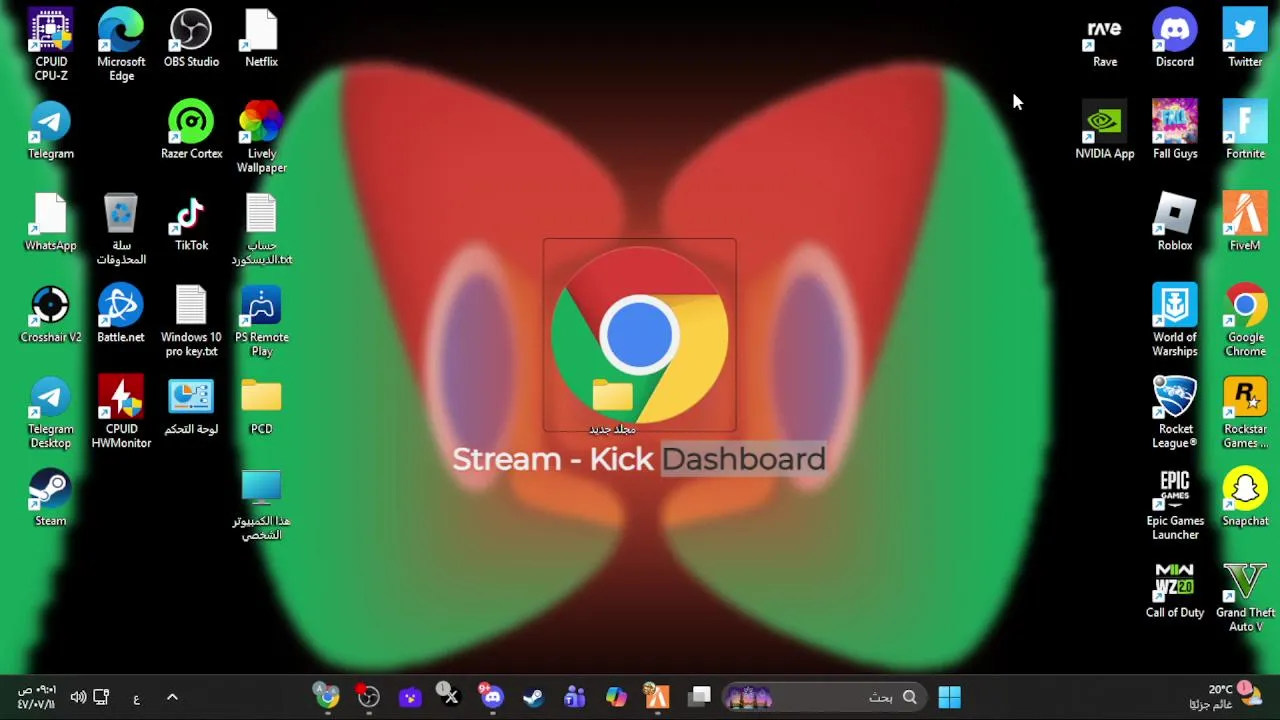Image resolution: width=1280 pixels, height=720 pixels.
Task: Open the taskbar clock and date
Action: click(37, 697)
